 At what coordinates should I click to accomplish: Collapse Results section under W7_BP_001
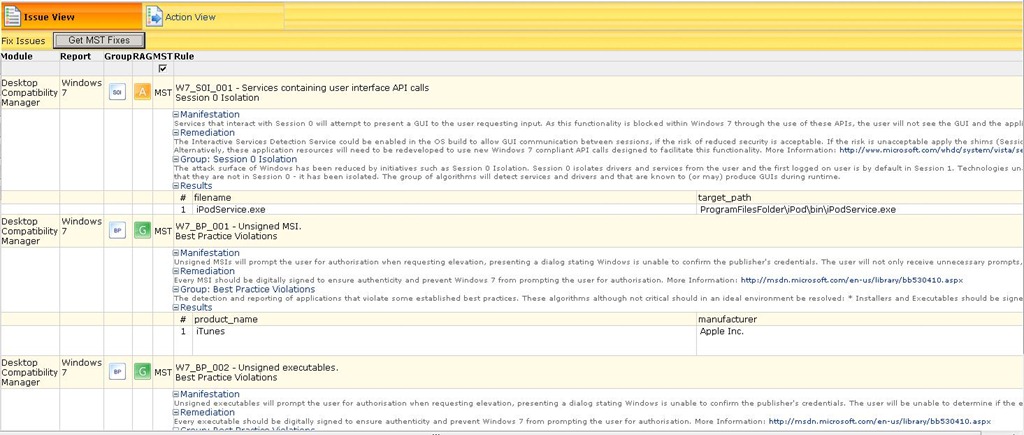[x=176, y=307]
